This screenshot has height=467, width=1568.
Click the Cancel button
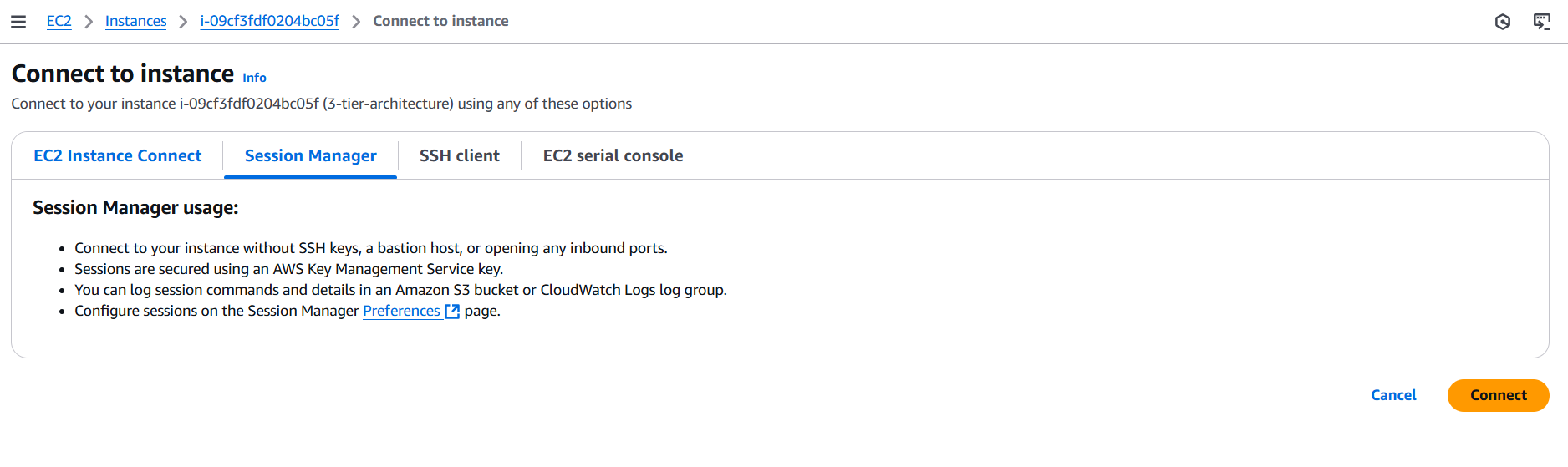point(1393,395)
